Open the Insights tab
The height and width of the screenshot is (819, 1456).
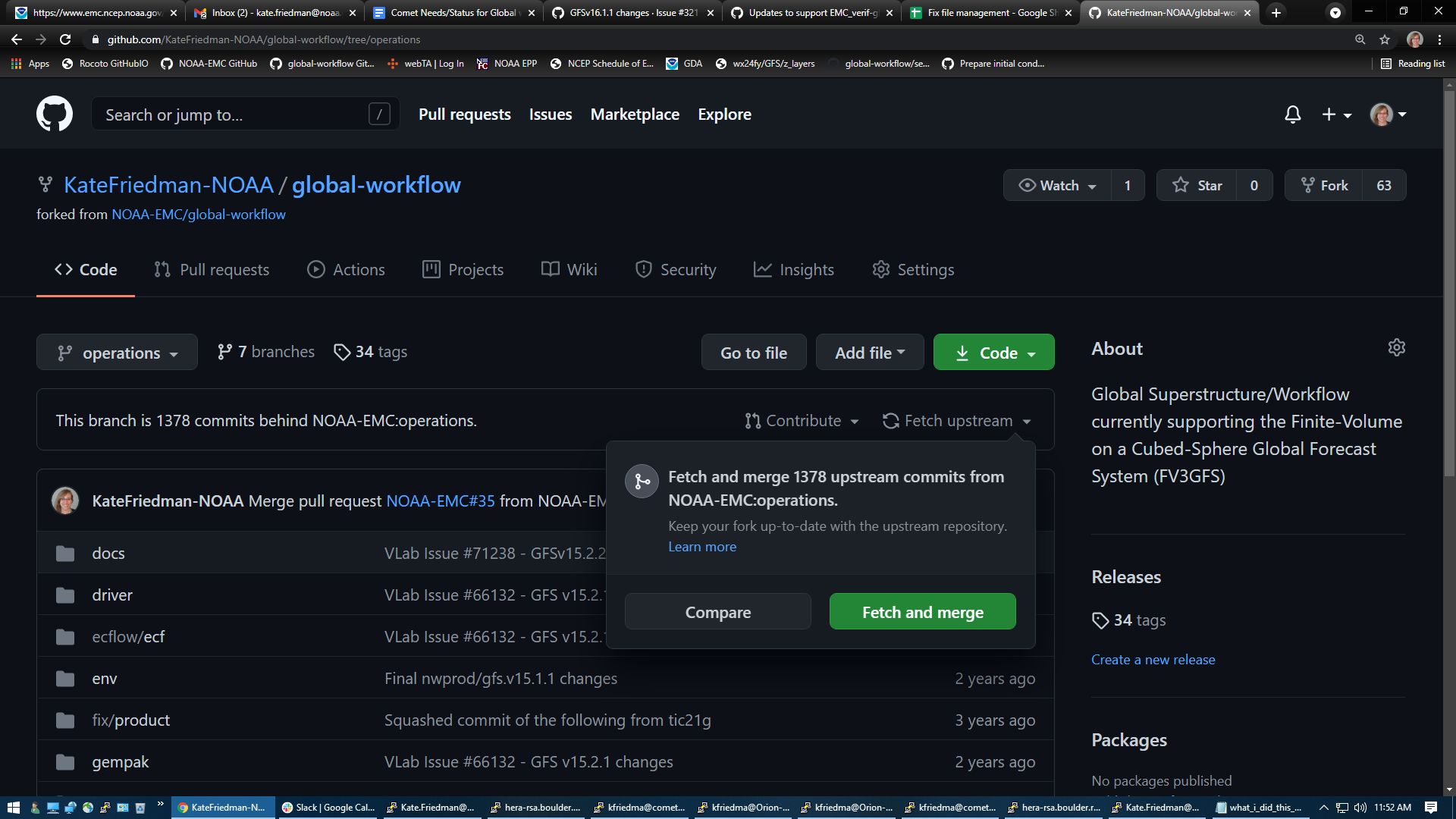tap(794, 270)
